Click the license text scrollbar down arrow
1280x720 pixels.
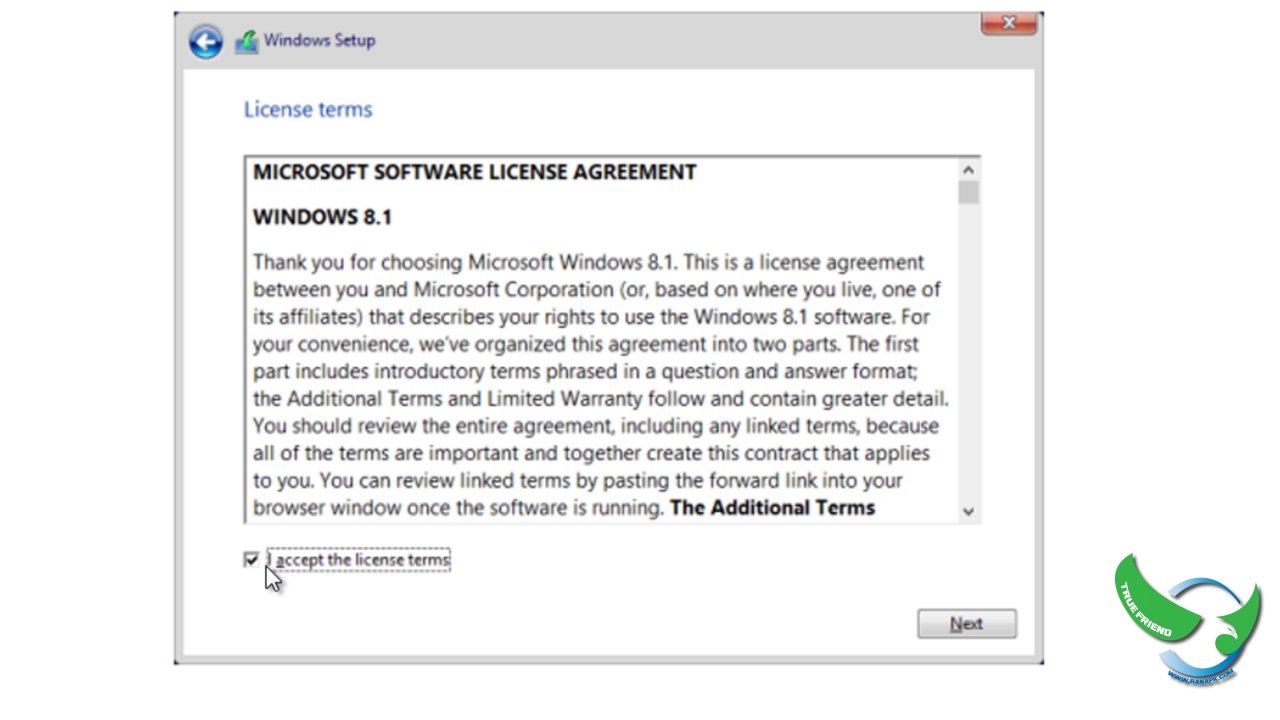coord(968,511)
